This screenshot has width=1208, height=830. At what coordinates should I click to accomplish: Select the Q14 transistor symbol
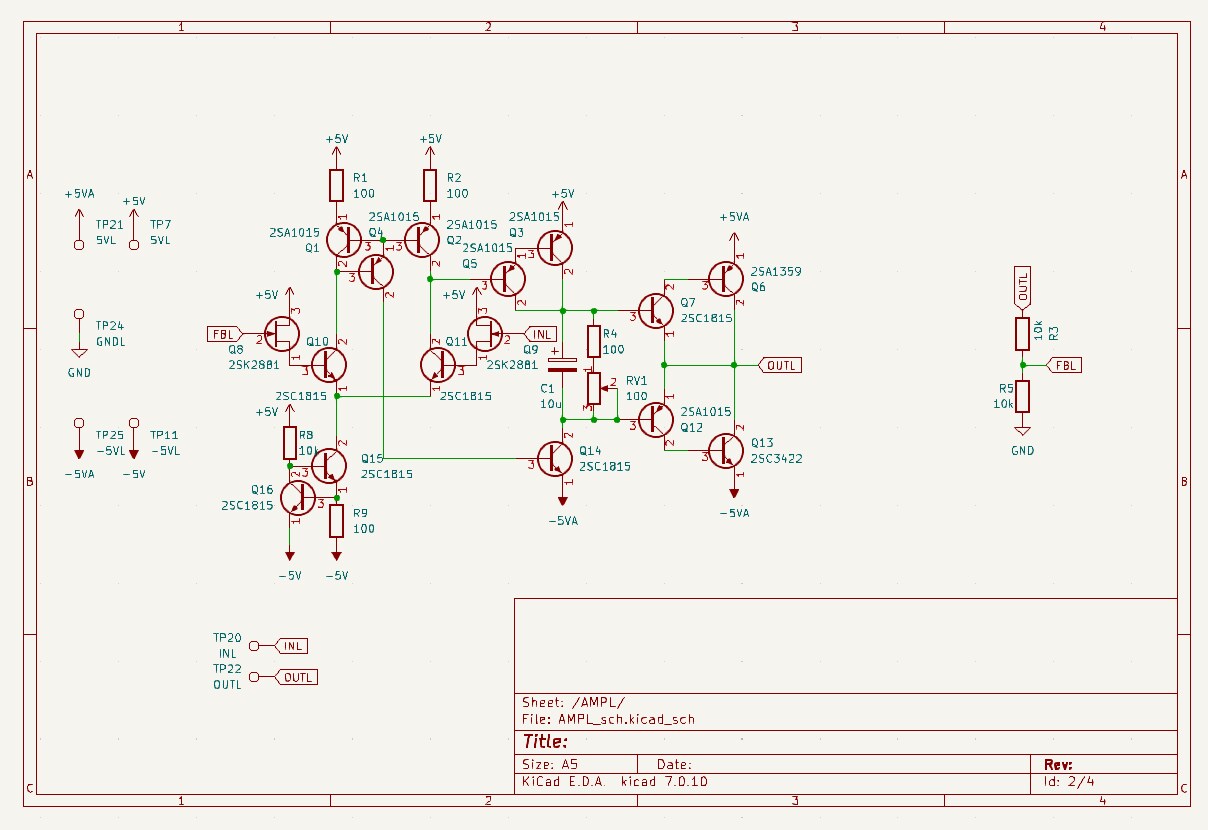(553, 457)
